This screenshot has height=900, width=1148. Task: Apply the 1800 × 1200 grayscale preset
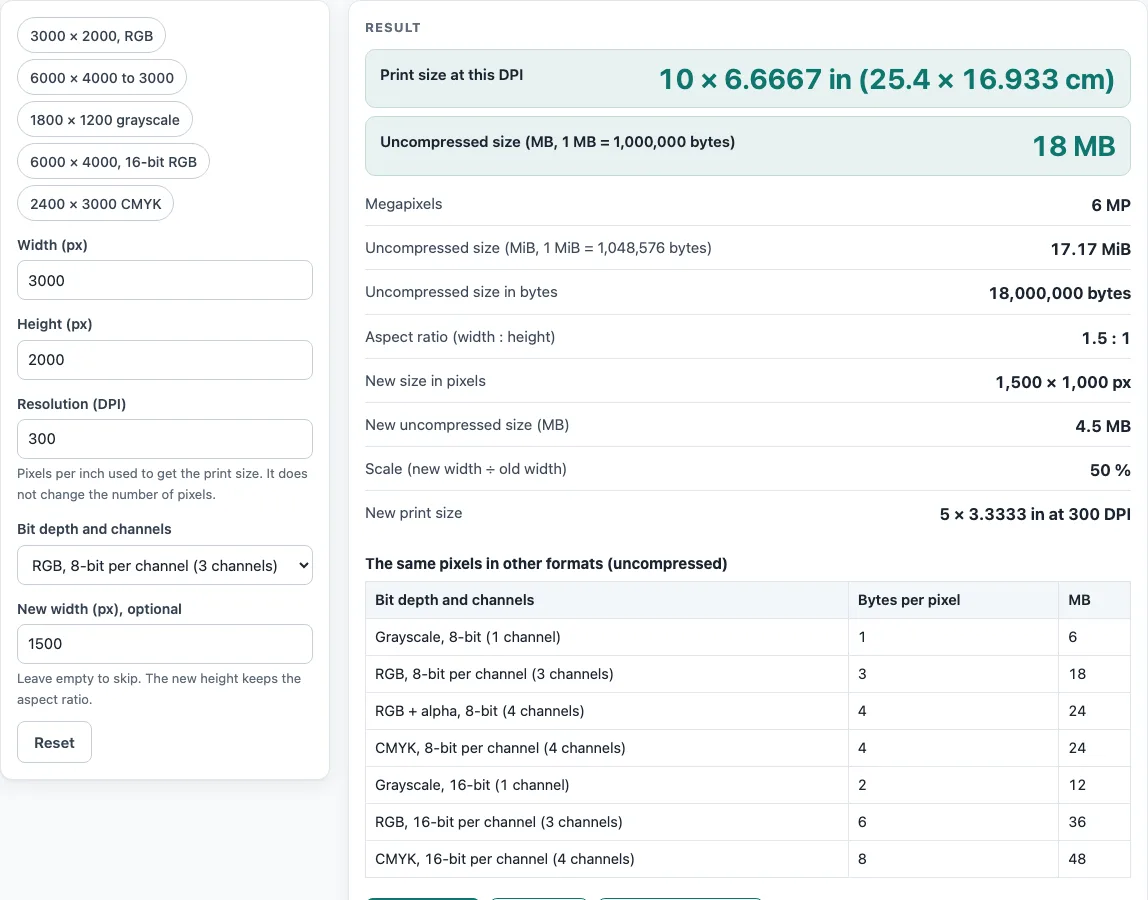point(105,120)
